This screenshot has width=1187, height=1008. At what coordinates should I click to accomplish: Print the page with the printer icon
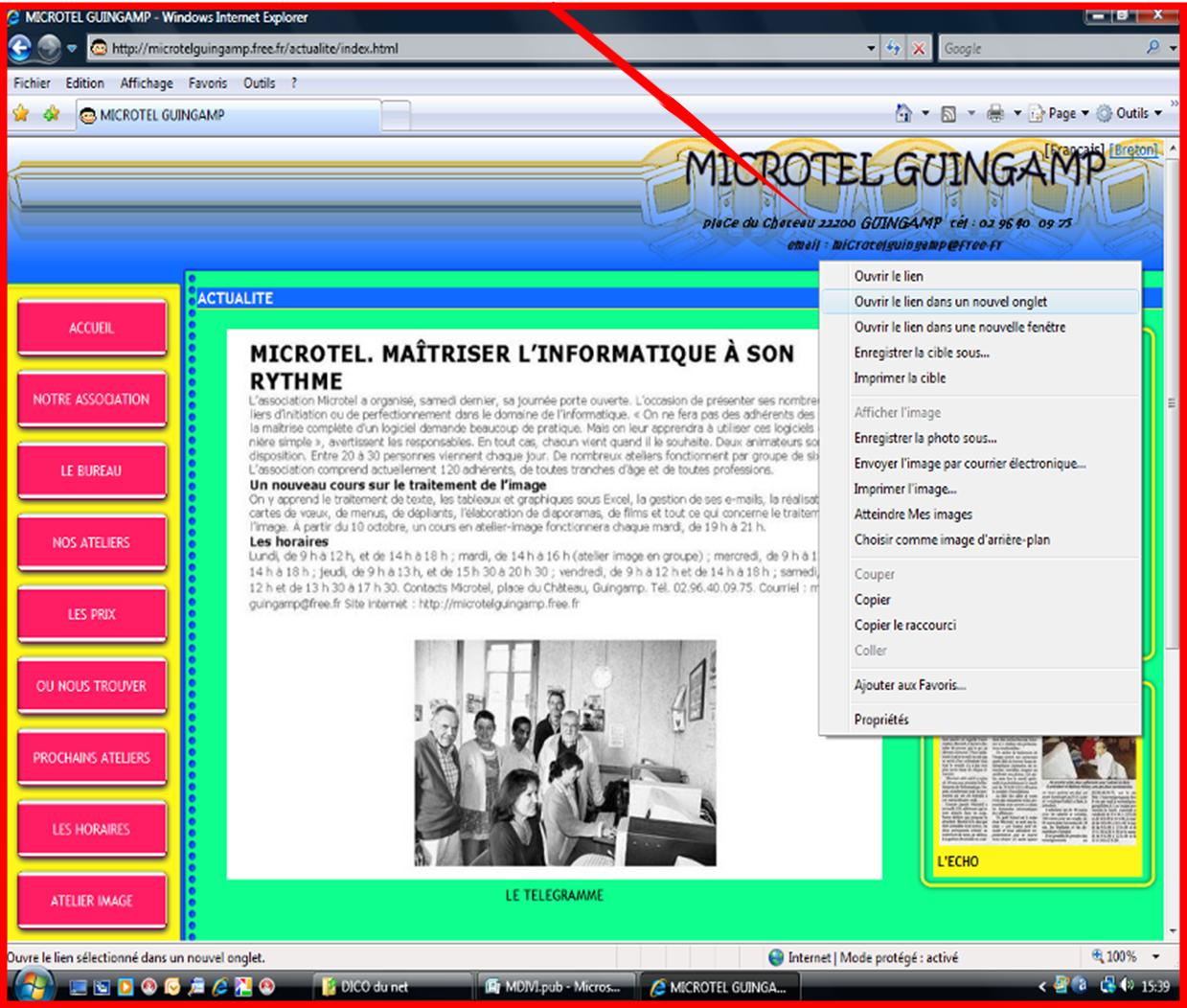click(995, 114)
